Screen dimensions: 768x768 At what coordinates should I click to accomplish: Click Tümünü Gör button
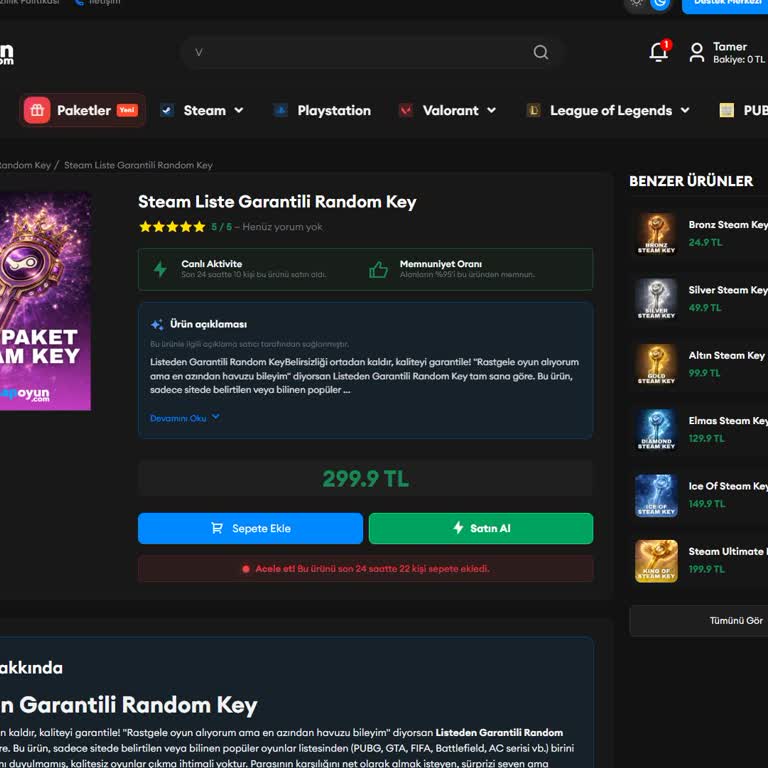pos(698,621)
